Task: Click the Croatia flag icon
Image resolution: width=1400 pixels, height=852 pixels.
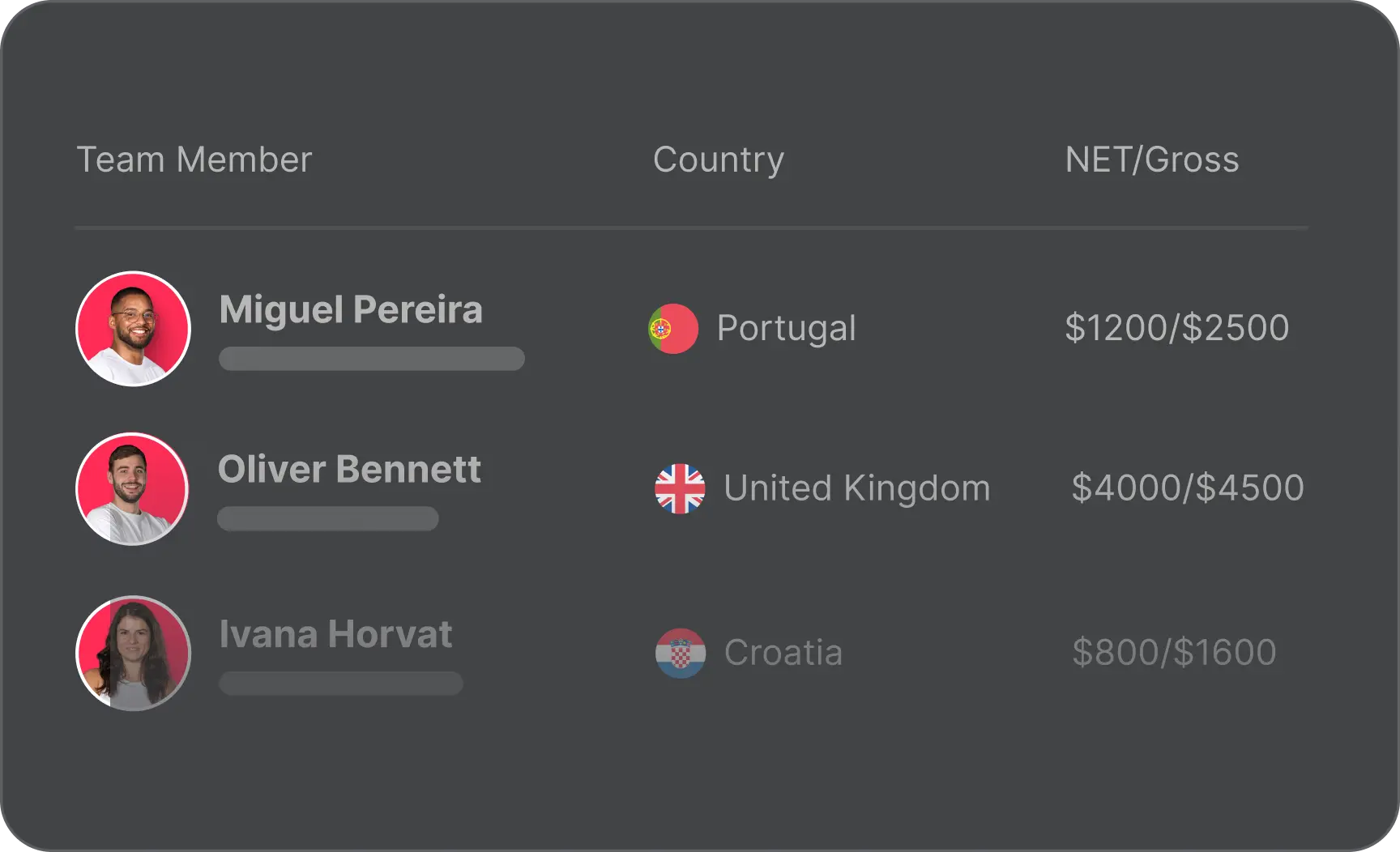Action: point(681,653)
